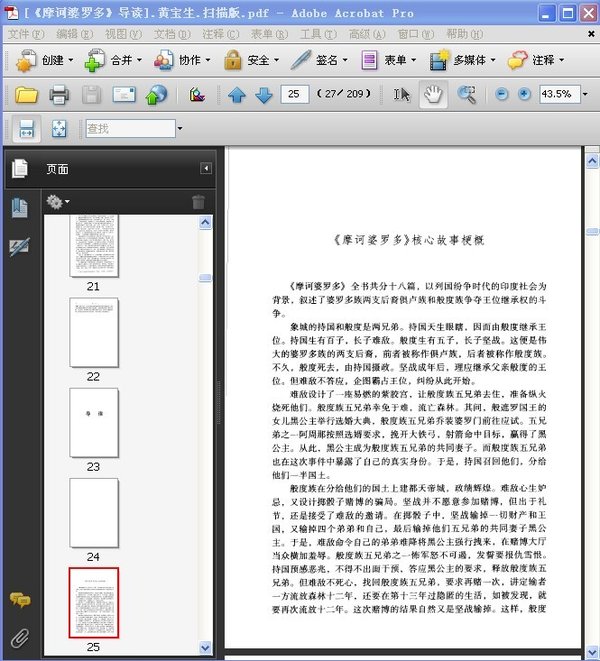
Task: Go to next page with down arrow
Action: coord(264,95)
